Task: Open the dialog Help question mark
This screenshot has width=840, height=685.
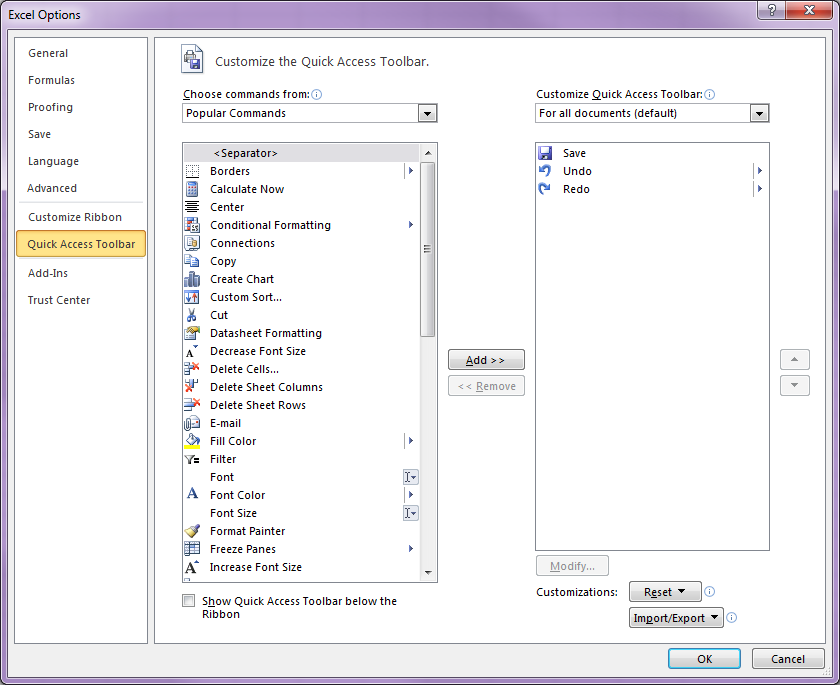Action: point(772,10)
